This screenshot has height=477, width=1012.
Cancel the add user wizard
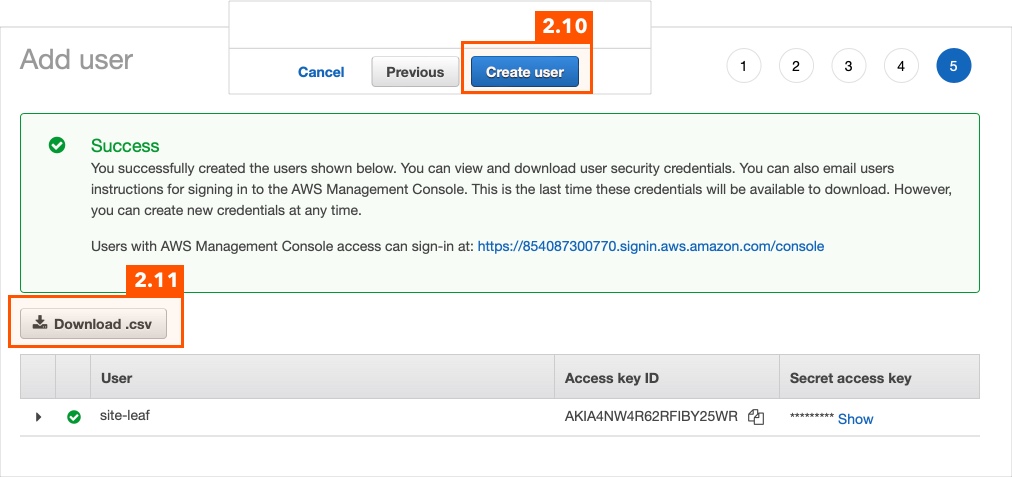[321, 72]
